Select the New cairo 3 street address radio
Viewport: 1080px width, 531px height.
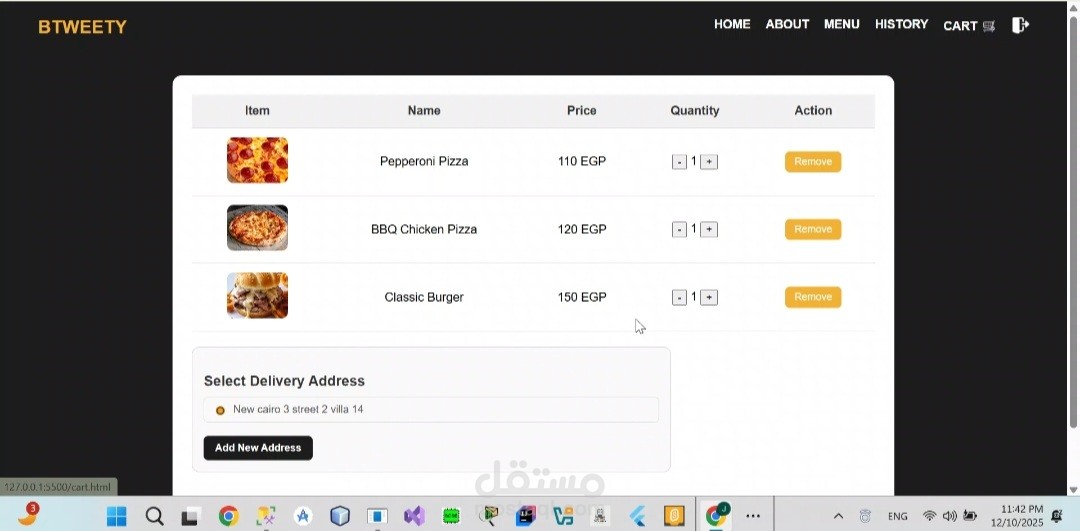pyautogui.click(x=220, y=410)
